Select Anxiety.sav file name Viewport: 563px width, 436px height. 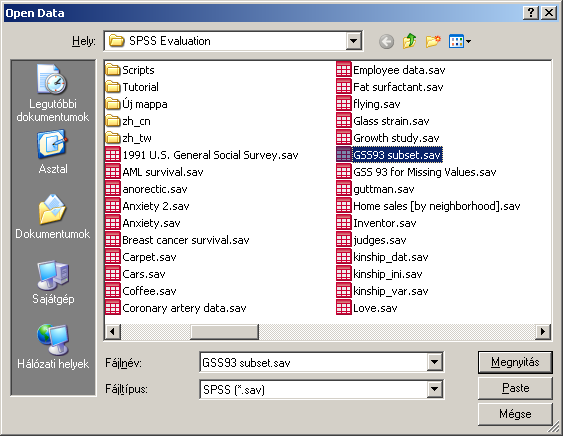(x=151, y=223)
